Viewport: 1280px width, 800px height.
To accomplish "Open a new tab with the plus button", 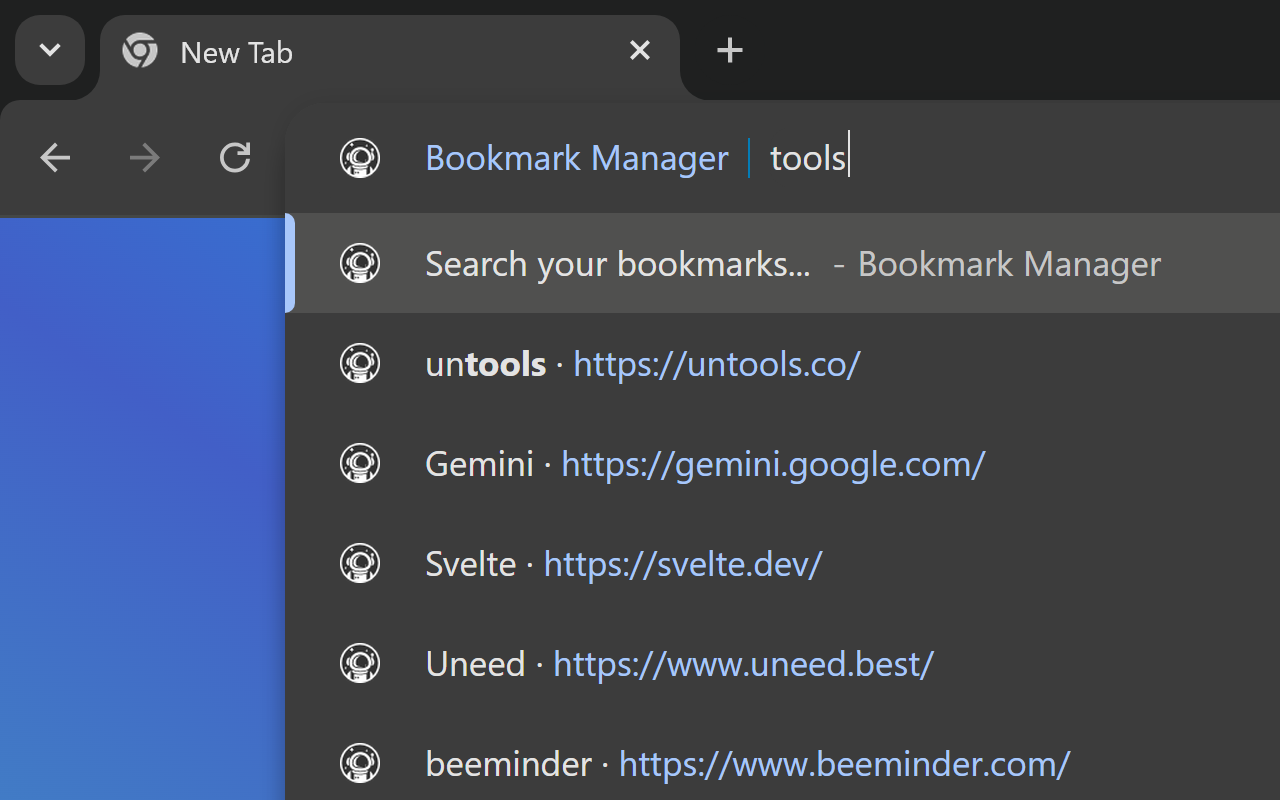I will coord(729,50).
